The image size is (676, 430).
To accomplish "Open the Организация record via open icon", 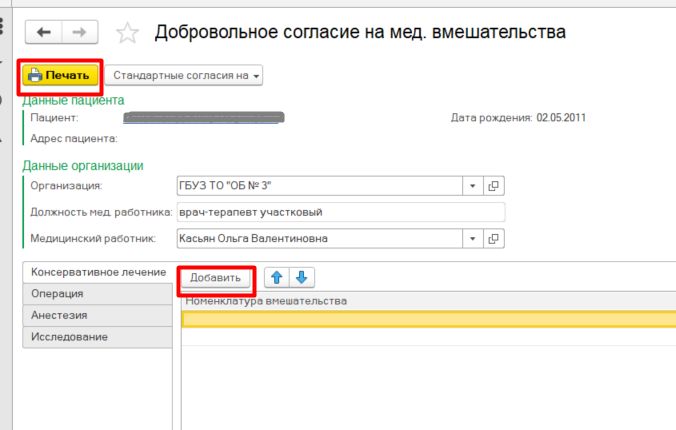I will tap(494, 186).
